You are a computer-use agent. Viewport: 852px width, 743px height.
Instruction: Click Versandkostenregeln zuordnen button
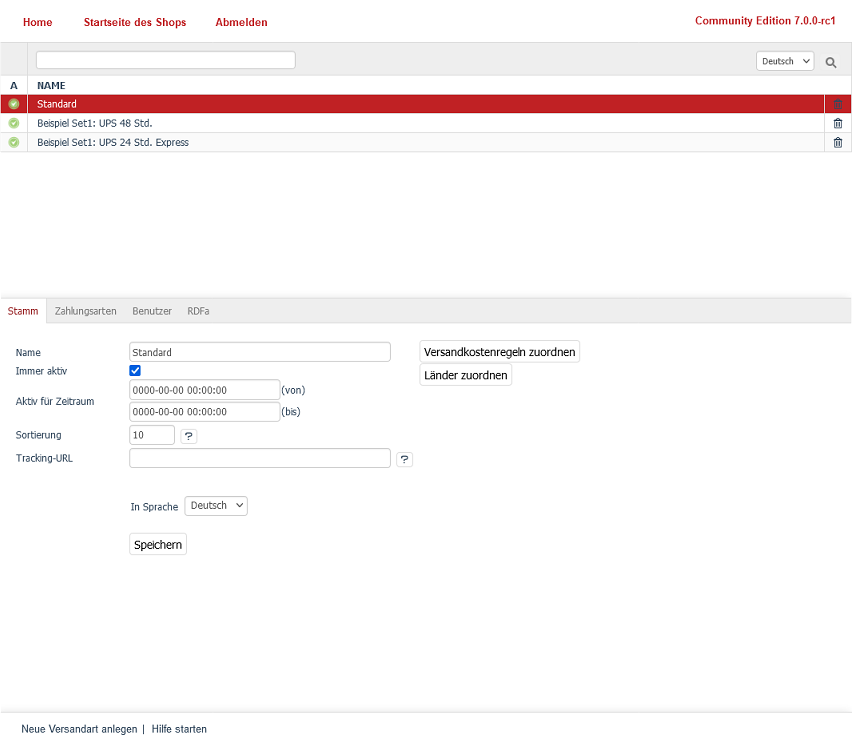[499, 352]
